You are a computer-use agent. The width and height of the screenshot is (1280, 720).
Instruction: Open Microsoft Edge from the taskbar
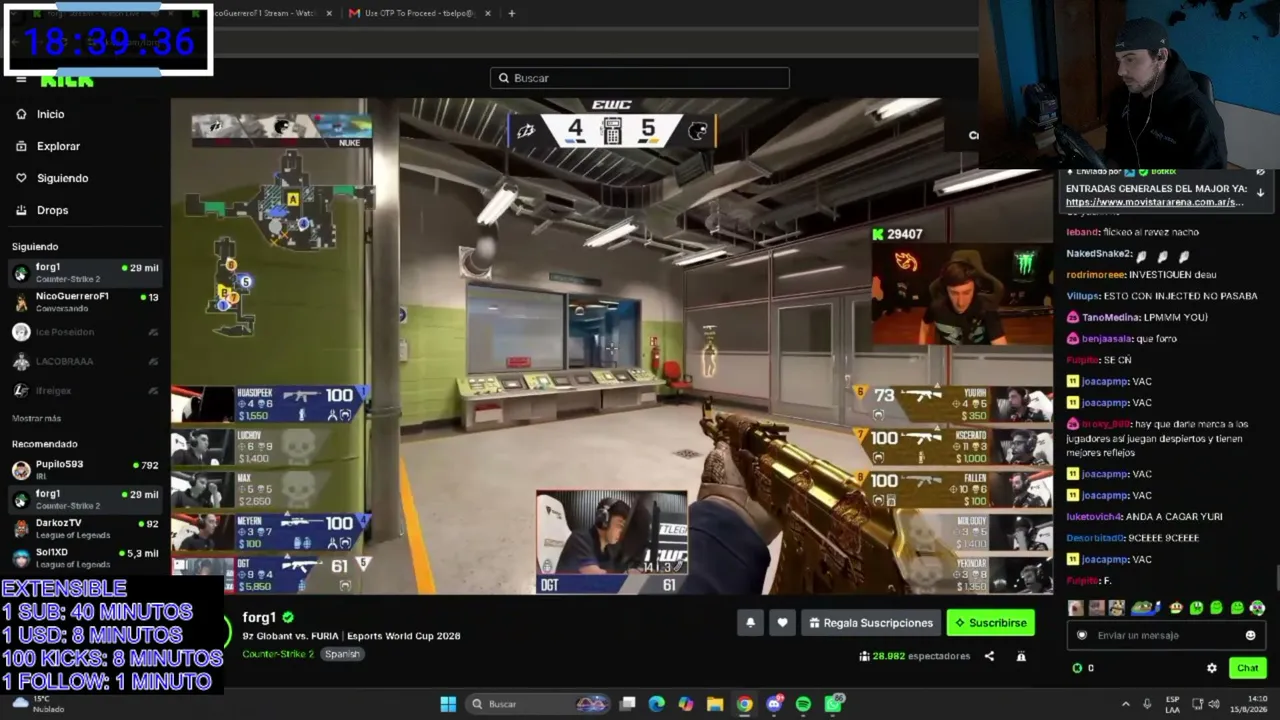coord(656,704)
